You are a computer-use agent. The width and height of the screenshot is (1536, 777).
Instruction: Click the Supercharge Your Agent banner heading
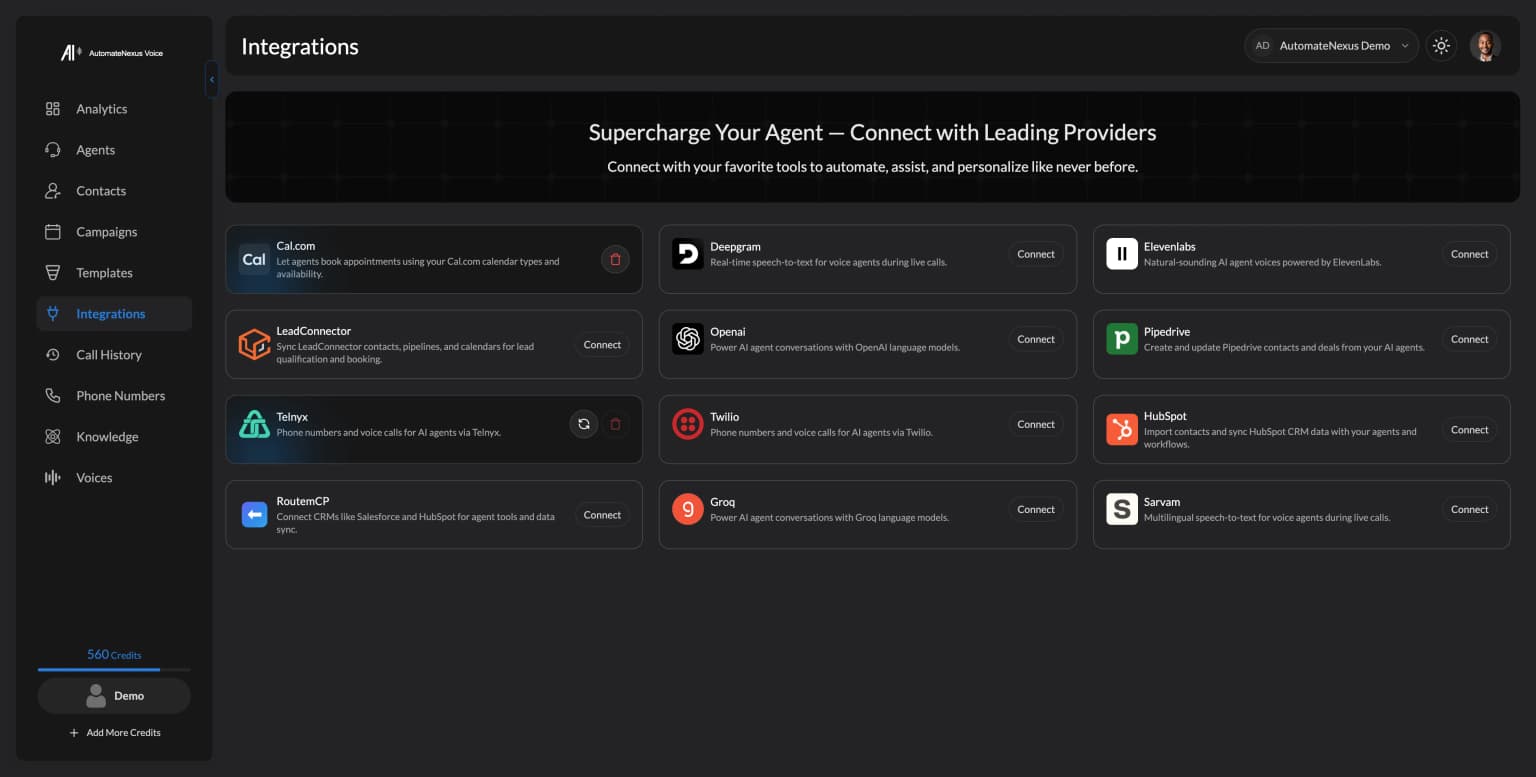pos(872,133)
